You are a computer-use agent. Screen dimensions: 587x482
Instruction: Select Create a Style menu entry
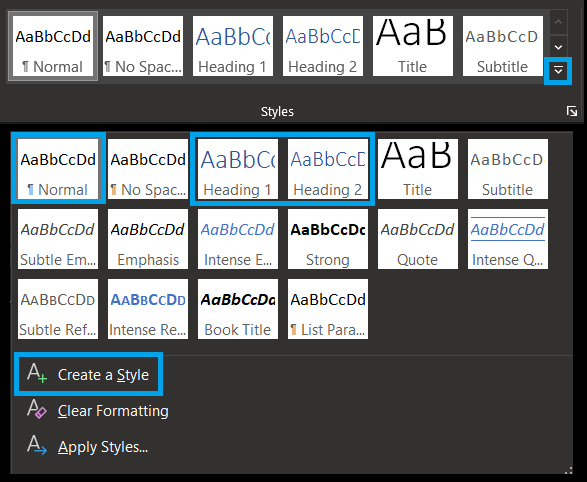[88, 374]
